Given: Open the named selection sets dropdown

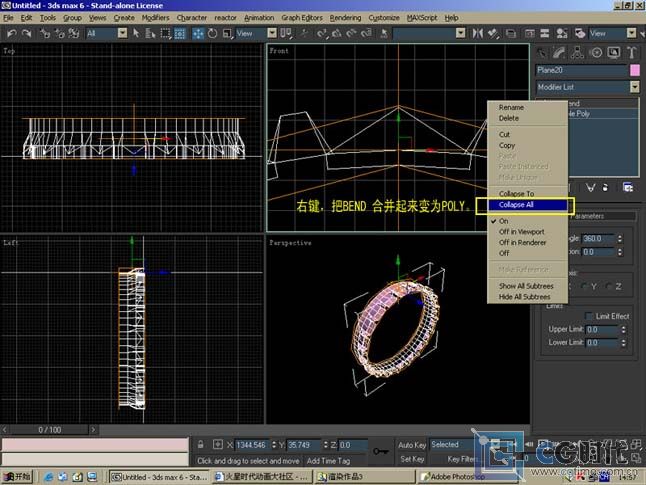Looking at the screenshot, I should [x=461, y=33].
